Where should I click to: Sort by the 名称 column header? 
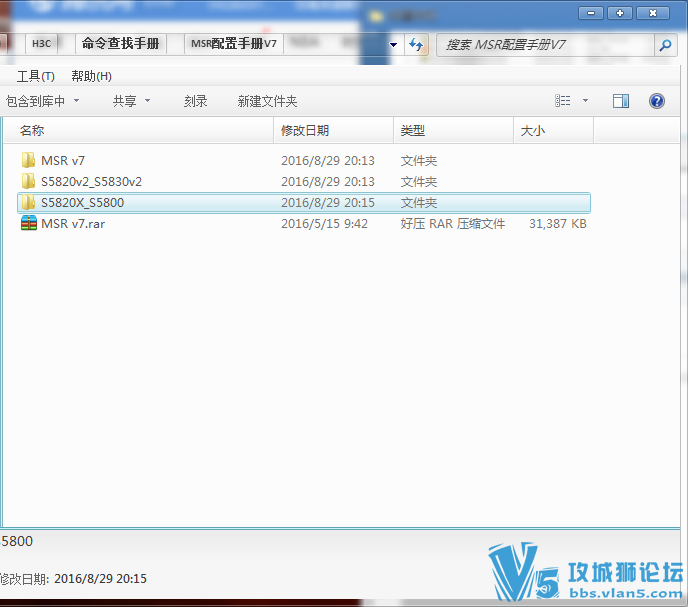tap(139, 130)
